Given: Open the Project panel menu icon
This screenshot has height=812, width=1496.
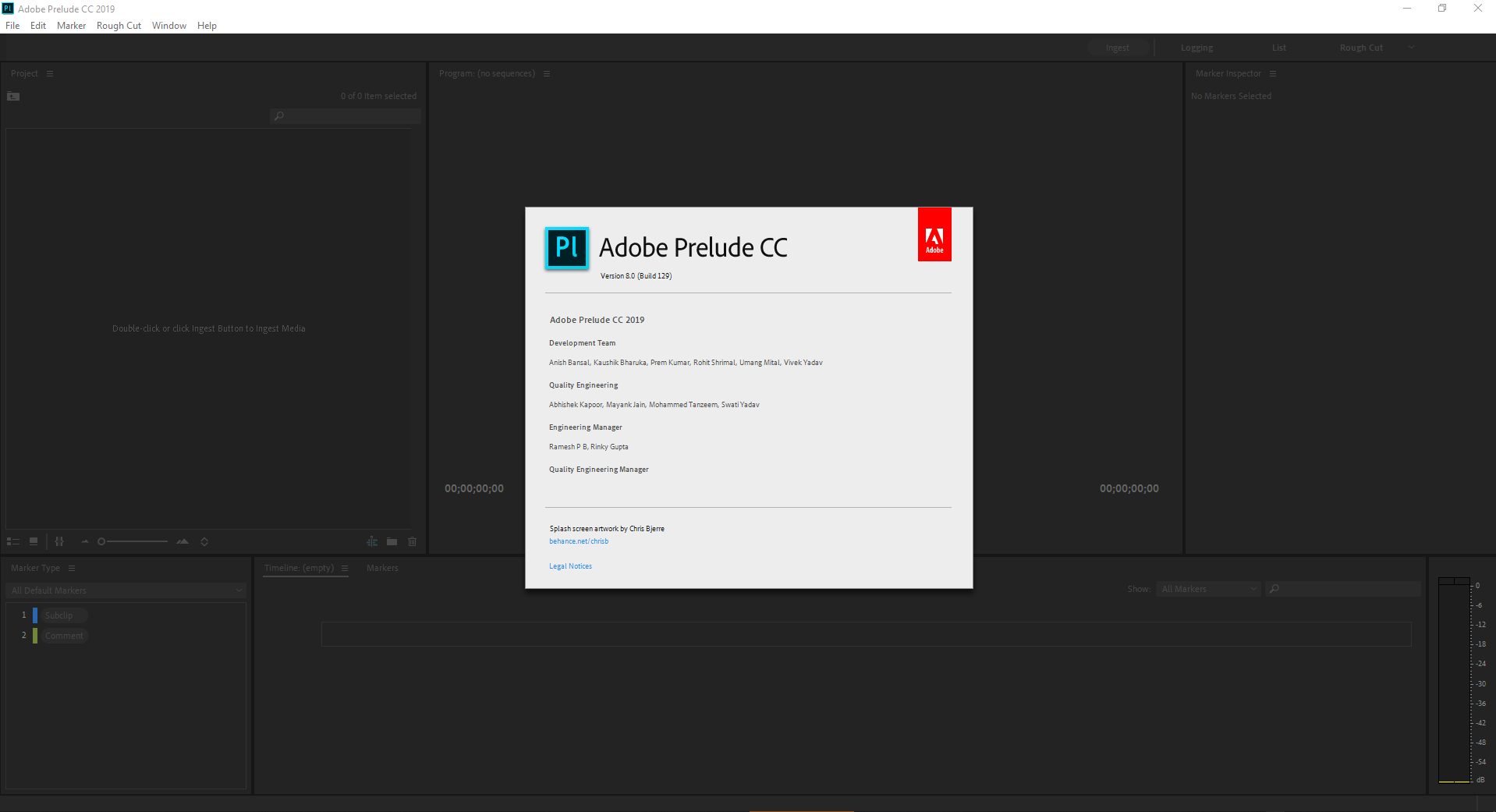Looking at the screenshot, I should pos(50,73).
